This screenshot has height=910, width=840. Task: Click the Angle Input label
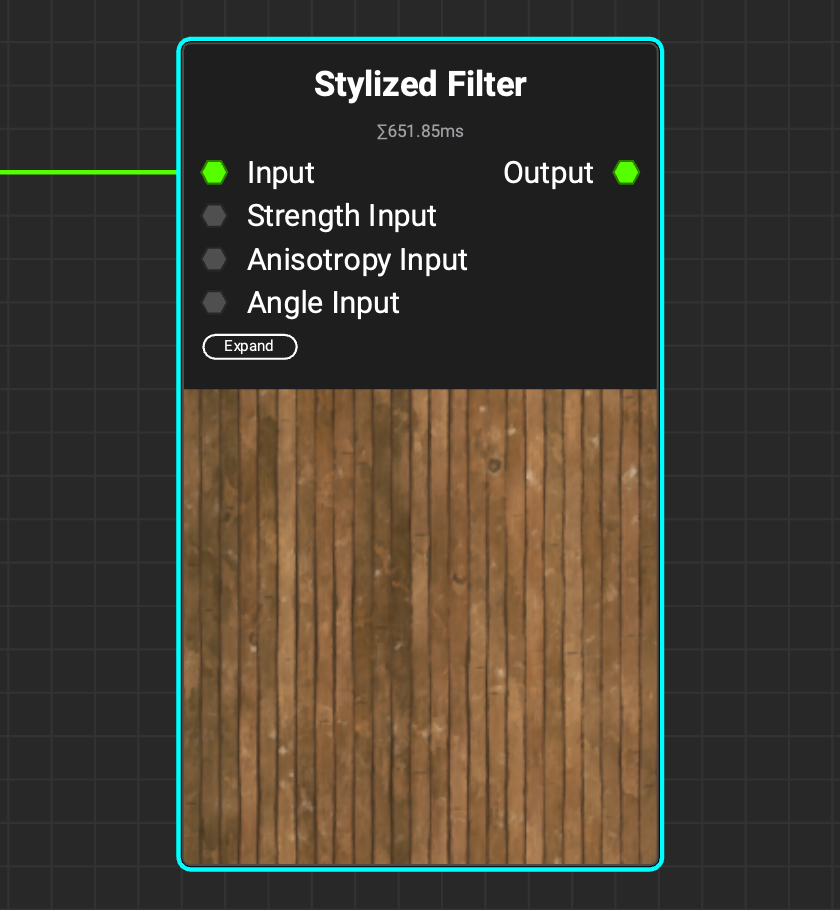point(323,302)
